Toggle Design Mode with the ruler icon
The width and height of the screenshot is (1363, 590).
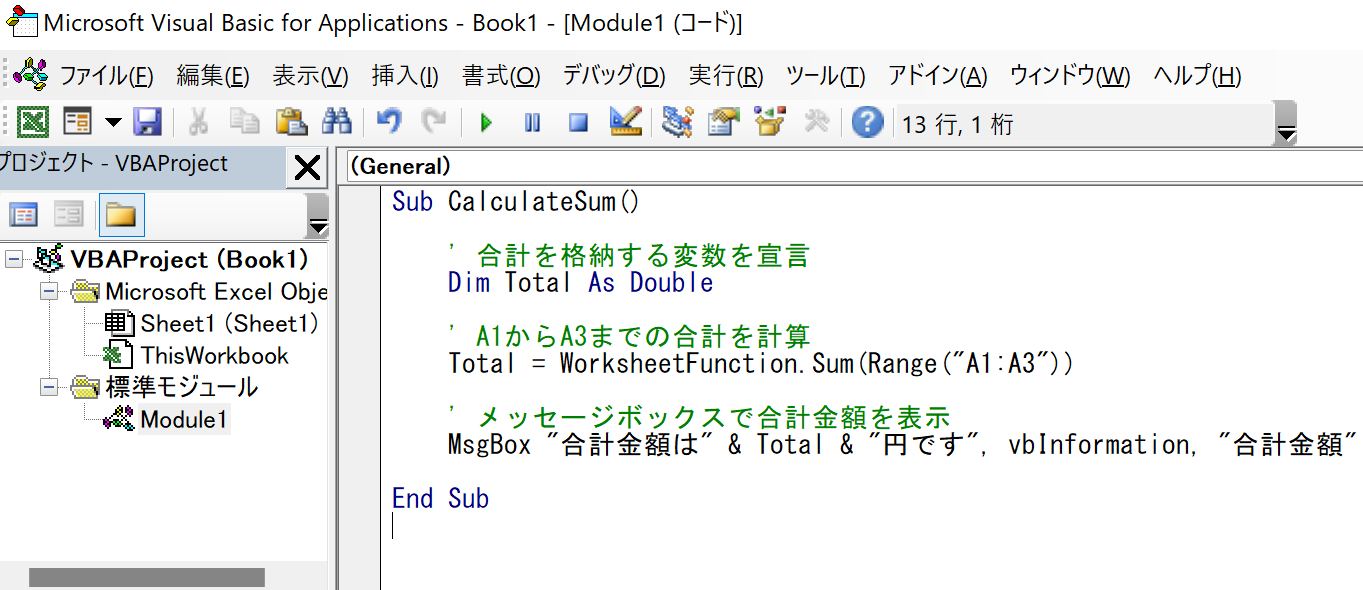(x=625, y=123)
